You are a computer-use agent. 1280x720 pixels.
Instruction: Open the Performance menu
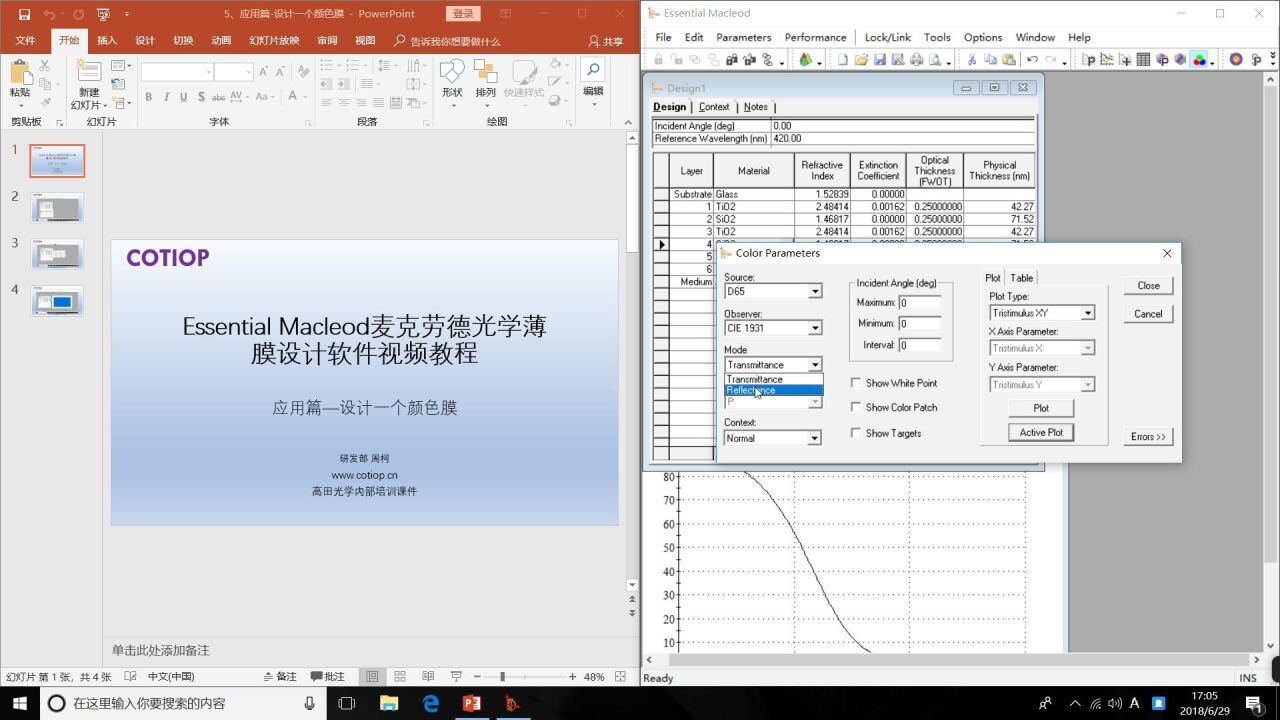coord(815,37)
